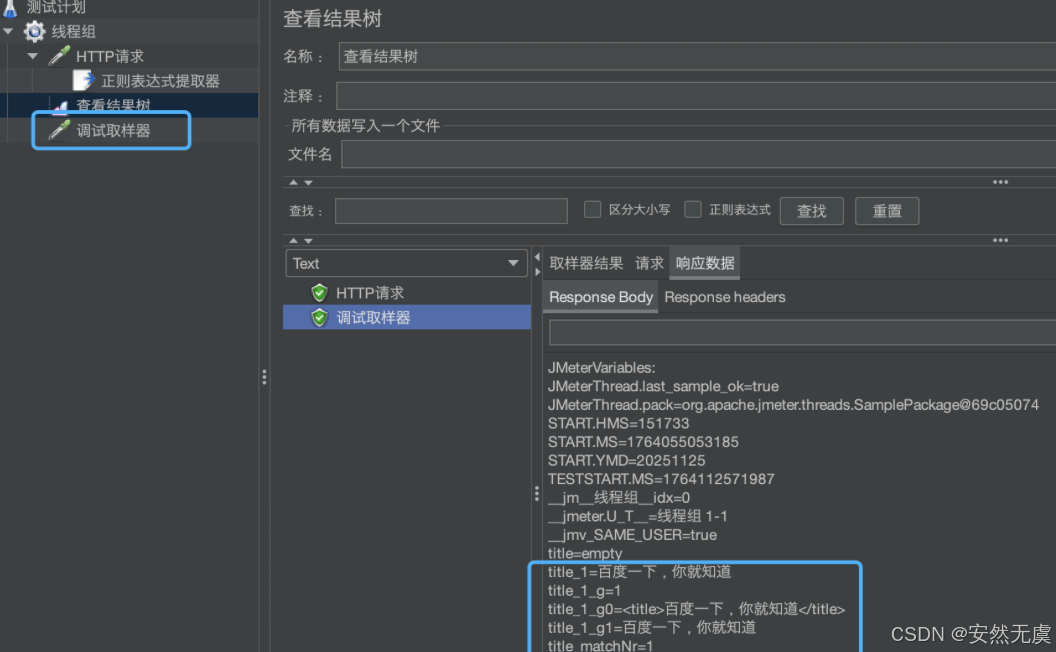Click the 正则表达式提取器 document icon

[83, 80]
